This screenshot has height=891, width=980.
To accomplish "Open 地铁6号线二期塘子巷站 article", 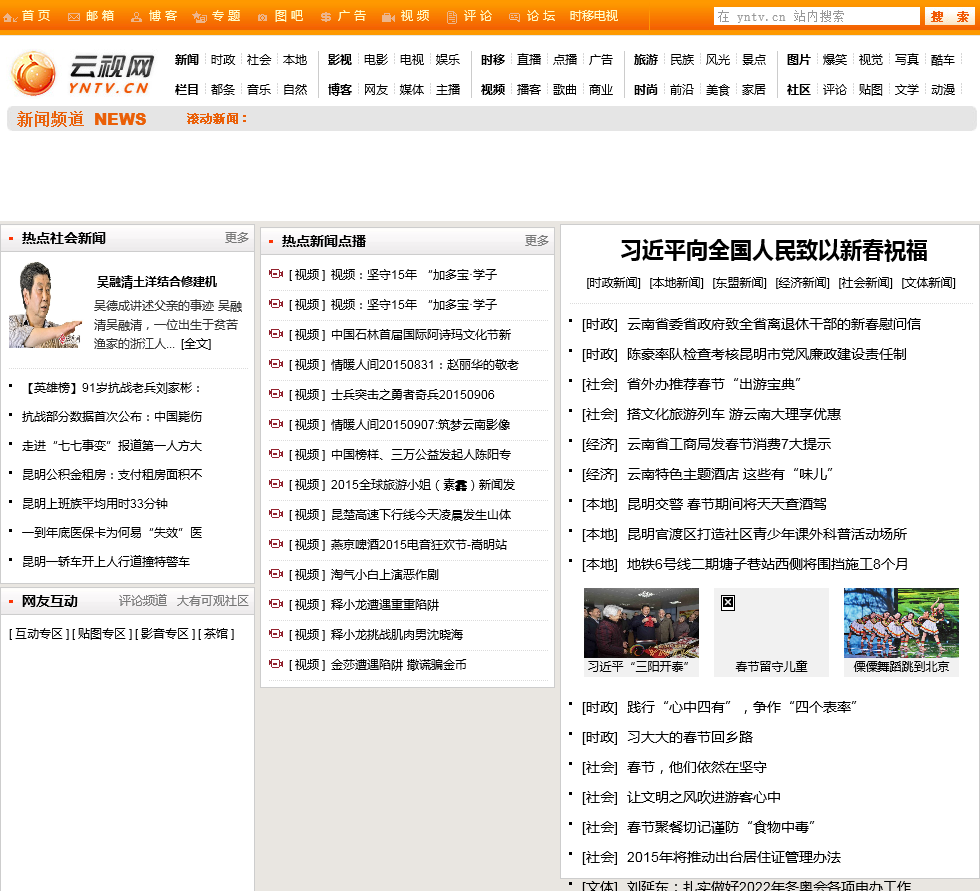I will [768, 564].
